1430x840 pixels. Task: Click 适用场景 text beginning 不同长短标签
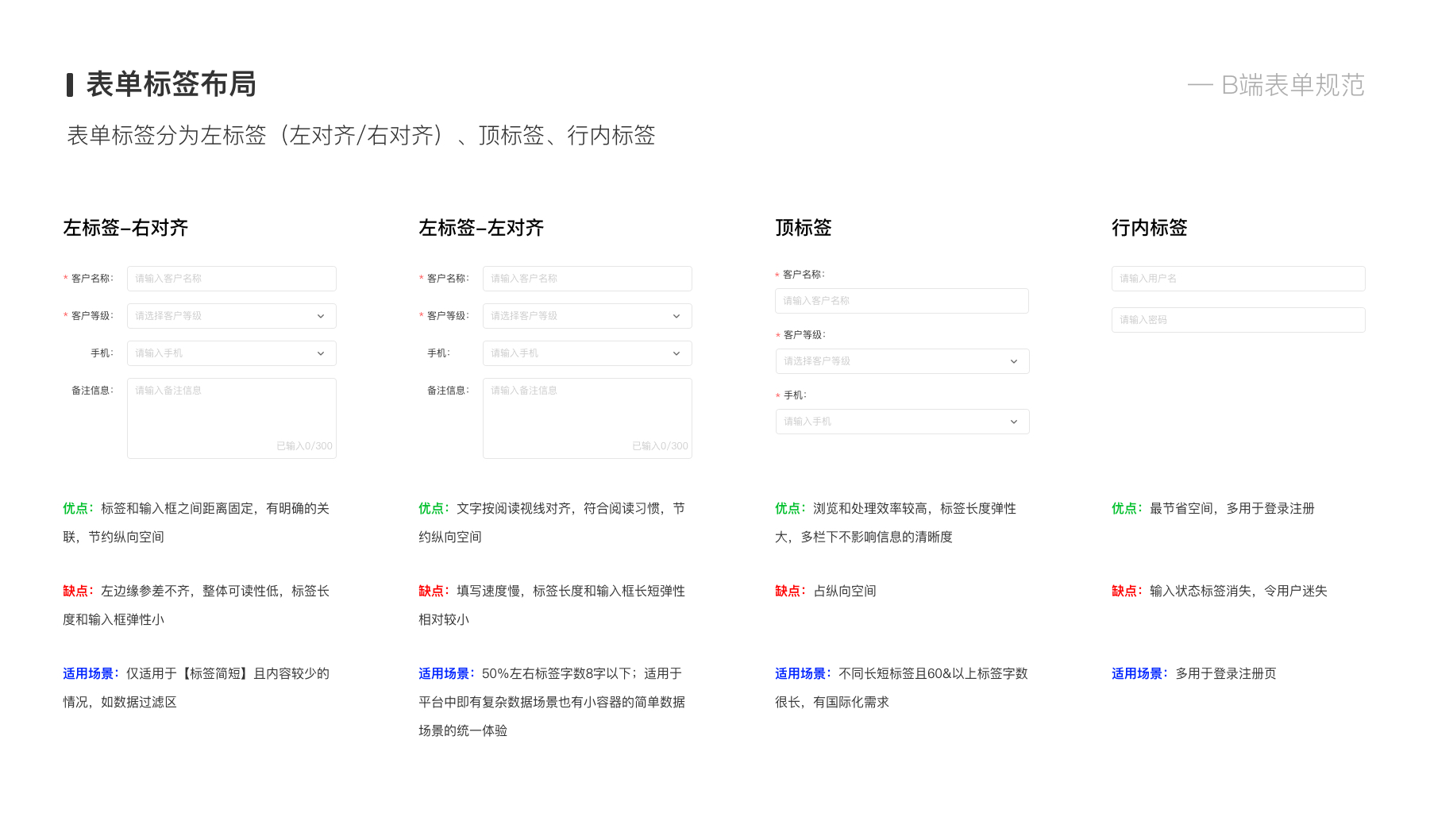901,688
